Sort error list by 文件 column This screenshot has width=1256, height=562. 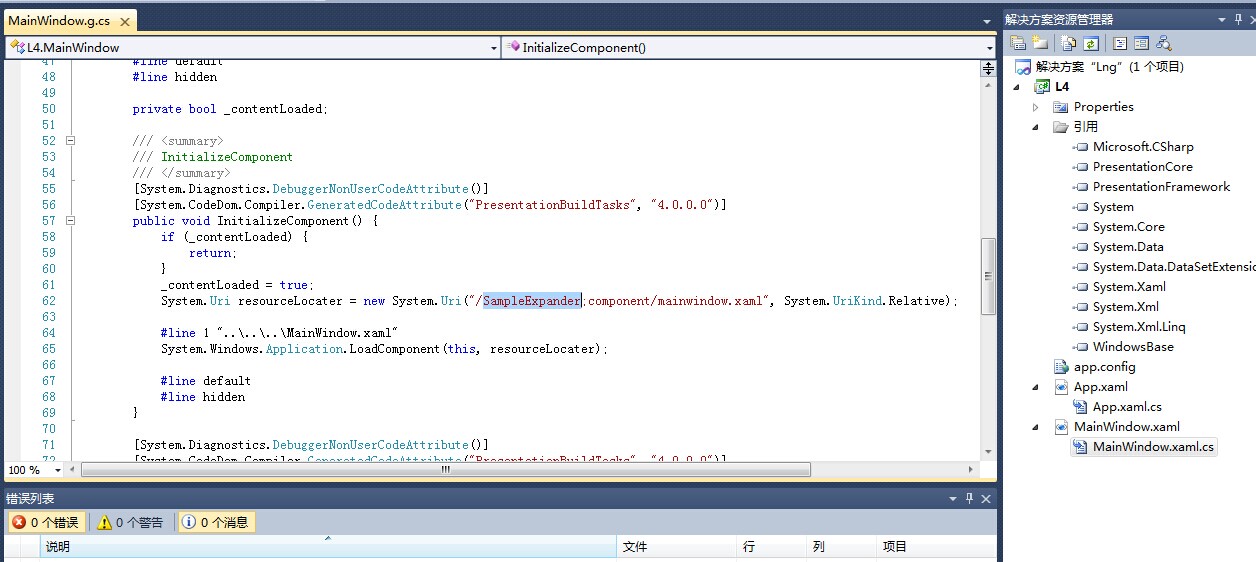pyautogui.click(x=676, y=547)
